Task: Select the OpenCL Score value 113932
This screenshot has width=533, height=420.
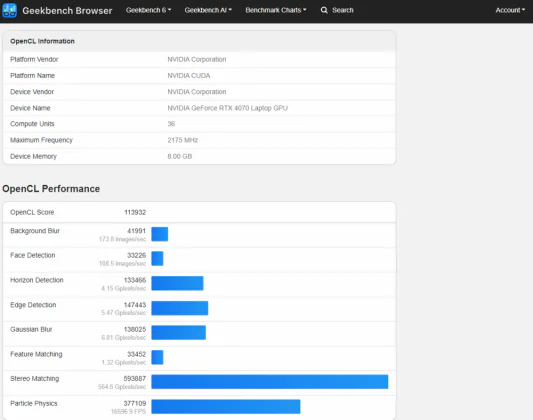Action: (135, 212)
